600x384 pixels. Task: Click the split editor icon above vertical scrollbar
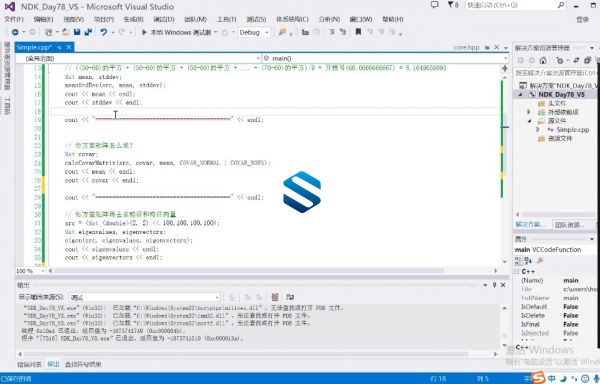pyautogui.click(x=505, y=68)
